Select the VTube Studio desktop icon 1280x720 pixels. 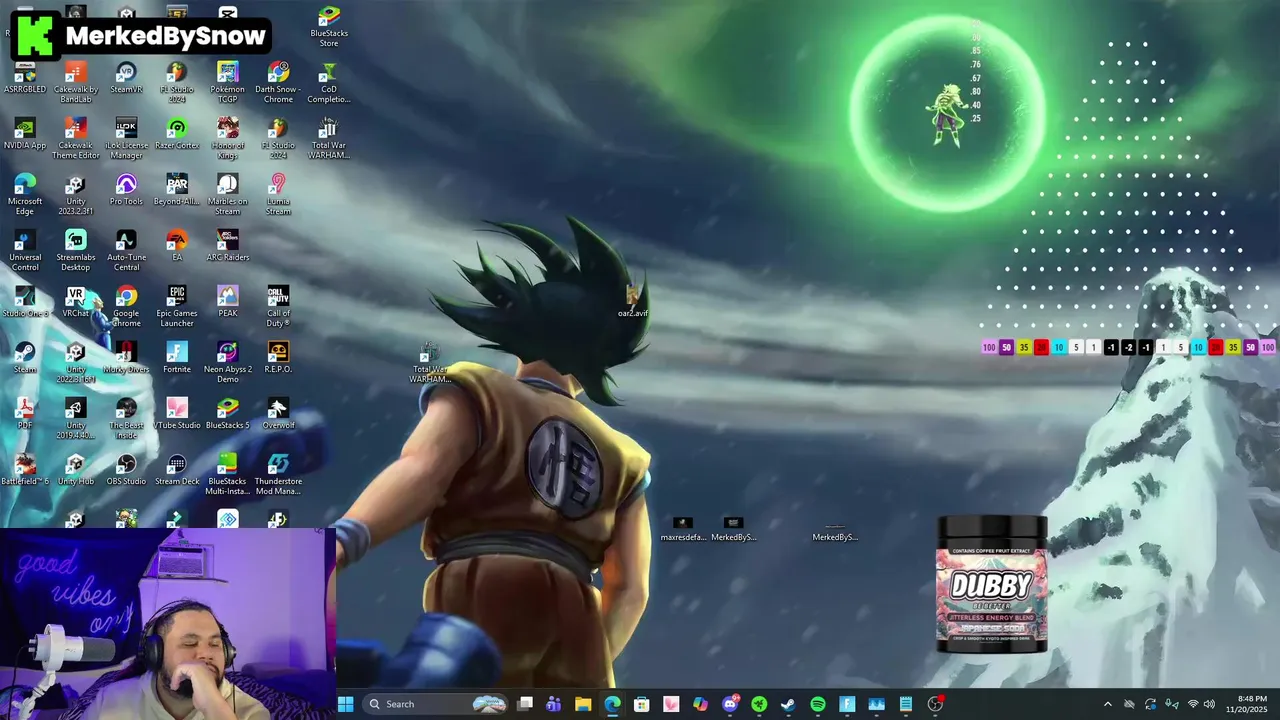177,415
